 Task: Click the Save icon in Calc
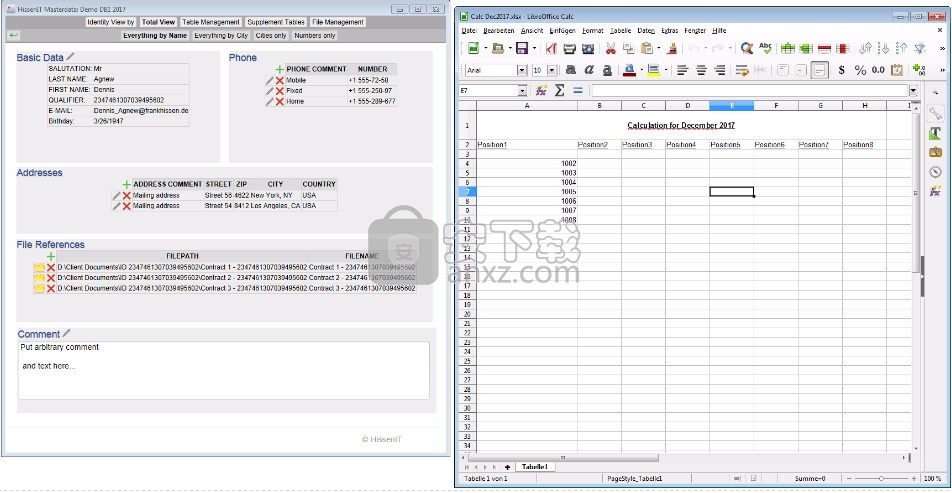pos(521,49)
